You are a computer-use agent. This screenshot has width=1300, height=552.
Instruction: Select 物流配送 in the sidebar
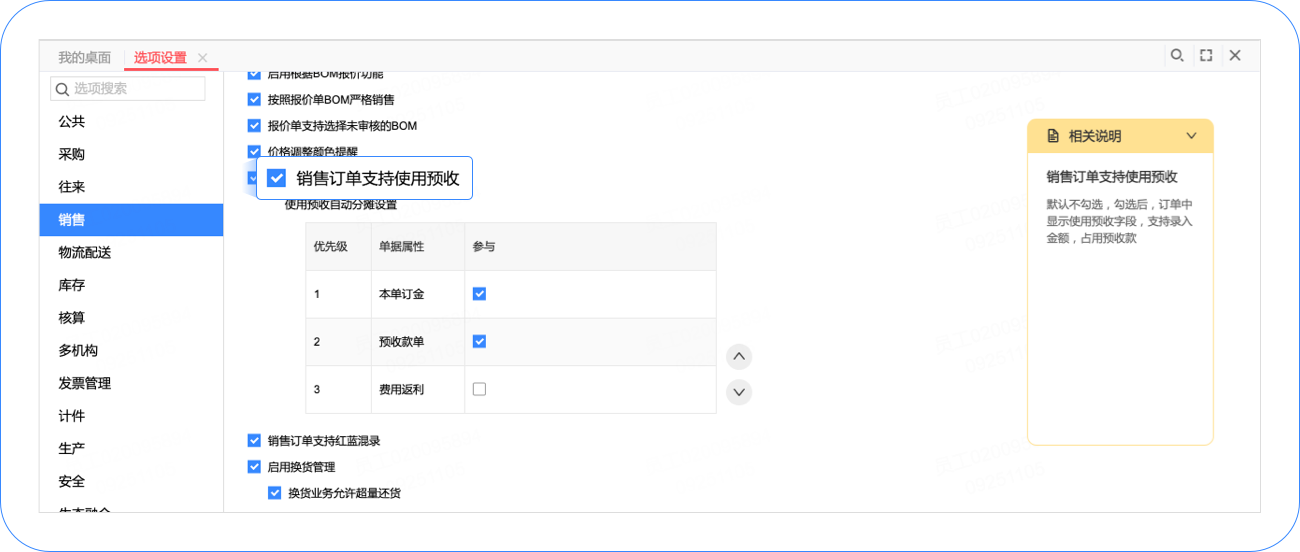[x=85, y=252]
